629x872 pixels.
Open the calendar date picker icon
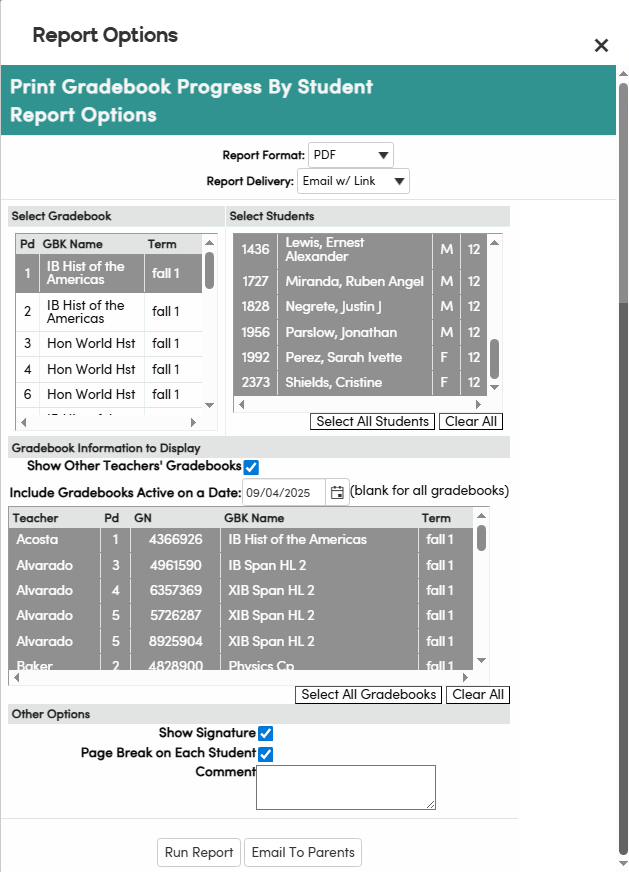[337, 492]
